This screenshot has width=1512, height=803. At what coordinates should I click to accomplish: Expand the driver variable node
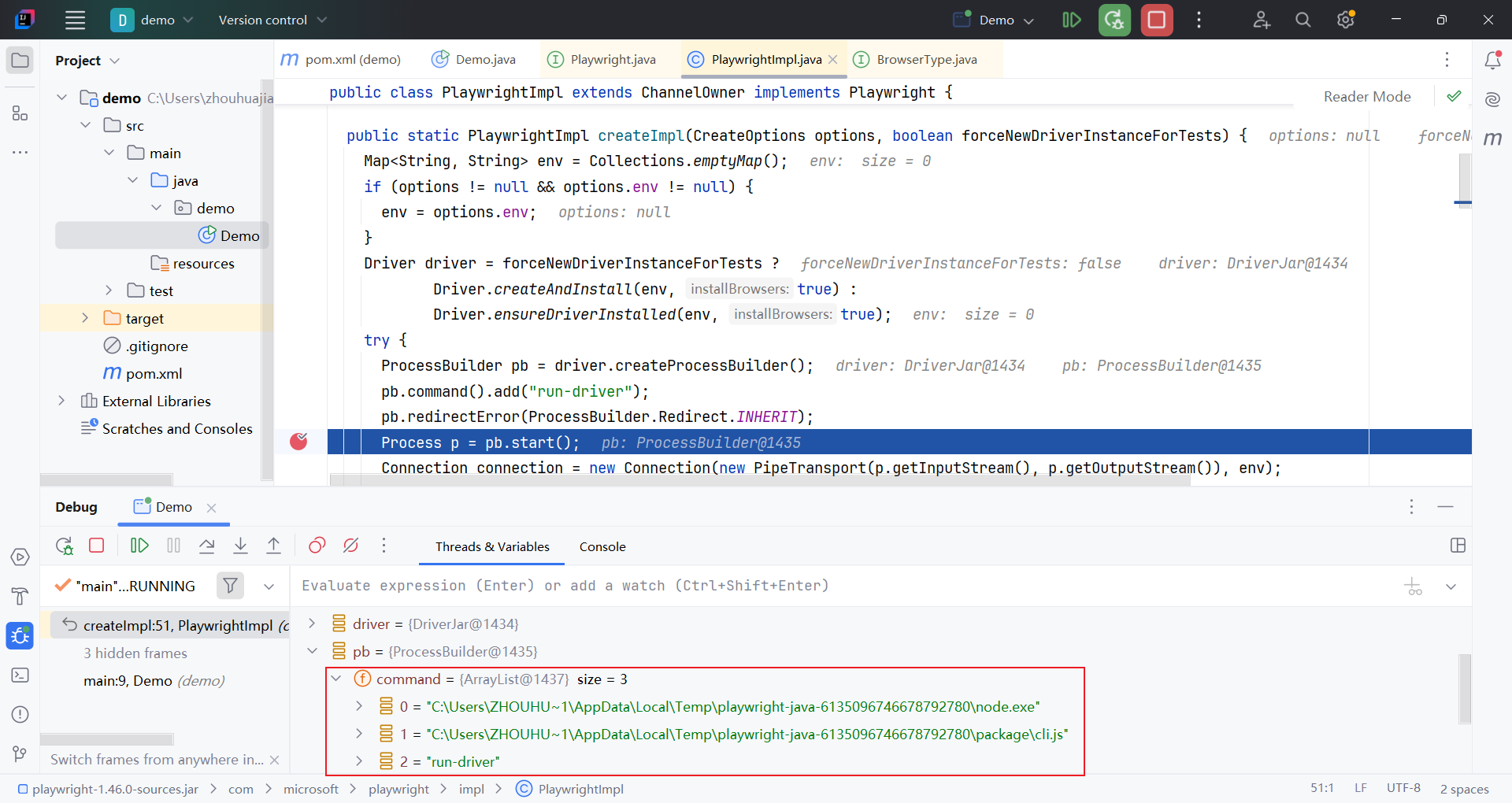(x=312, y=624)
